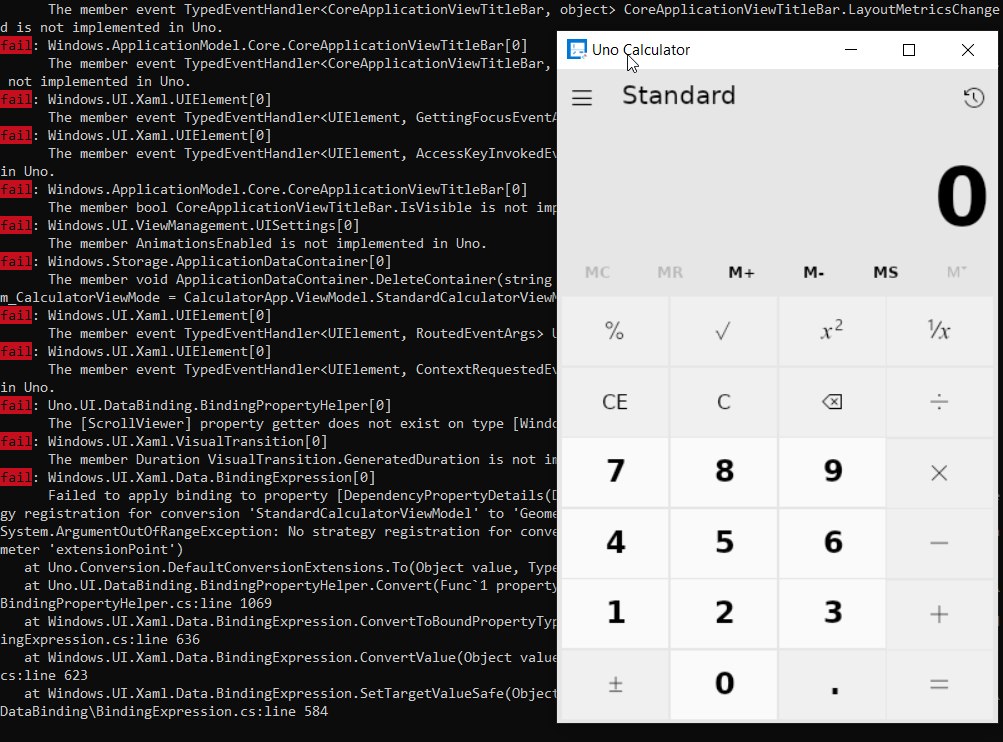
Task: Click the MS memory store button
Action: pyautogui.click(x=886, y=272)
